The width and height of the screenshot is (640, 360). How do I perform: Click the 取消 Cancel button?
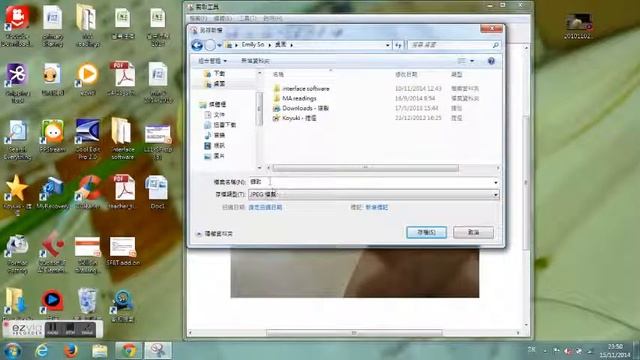[473, 232]
